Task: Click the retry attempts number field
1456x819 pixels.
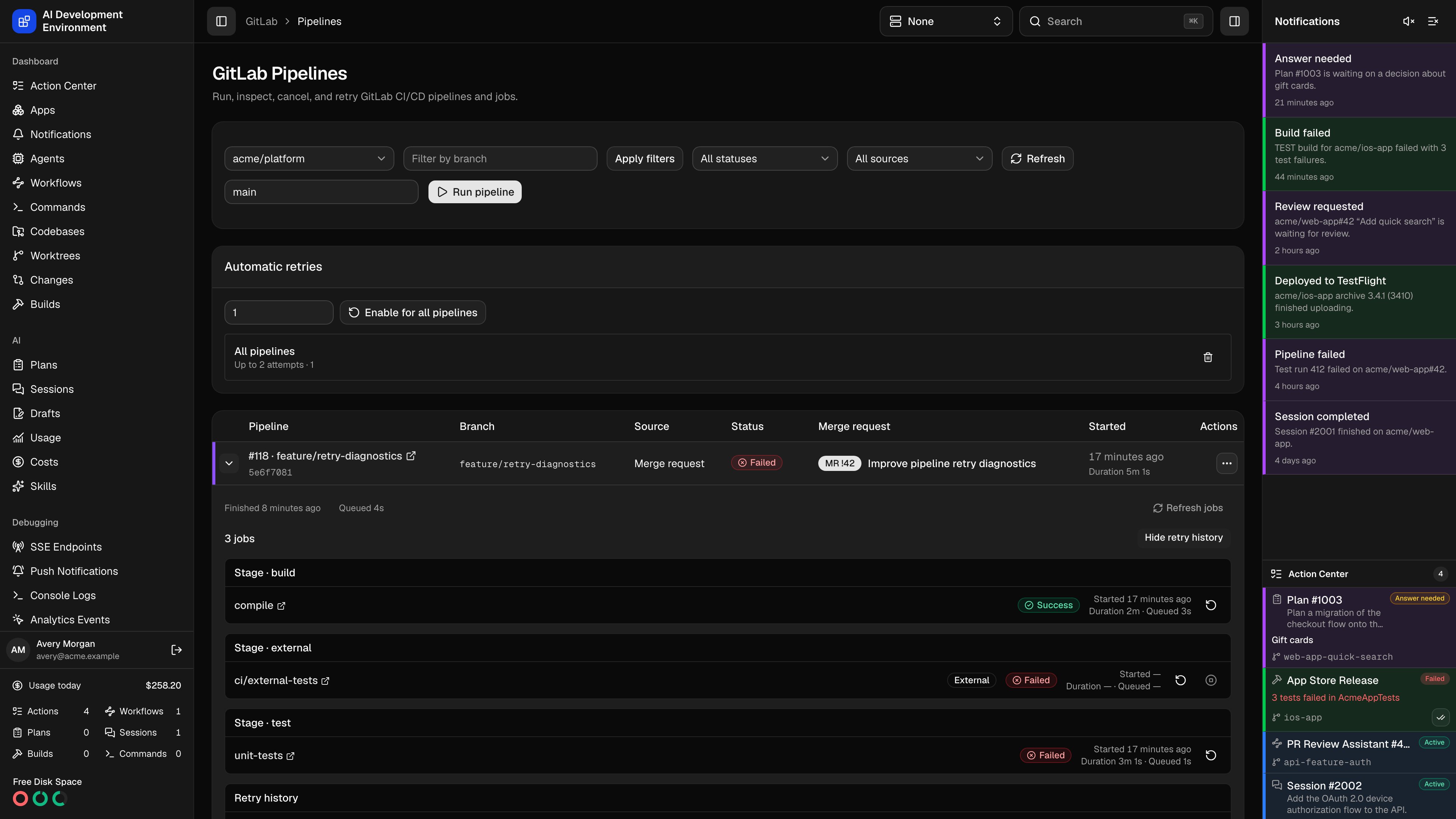Action: coord(279,312)
